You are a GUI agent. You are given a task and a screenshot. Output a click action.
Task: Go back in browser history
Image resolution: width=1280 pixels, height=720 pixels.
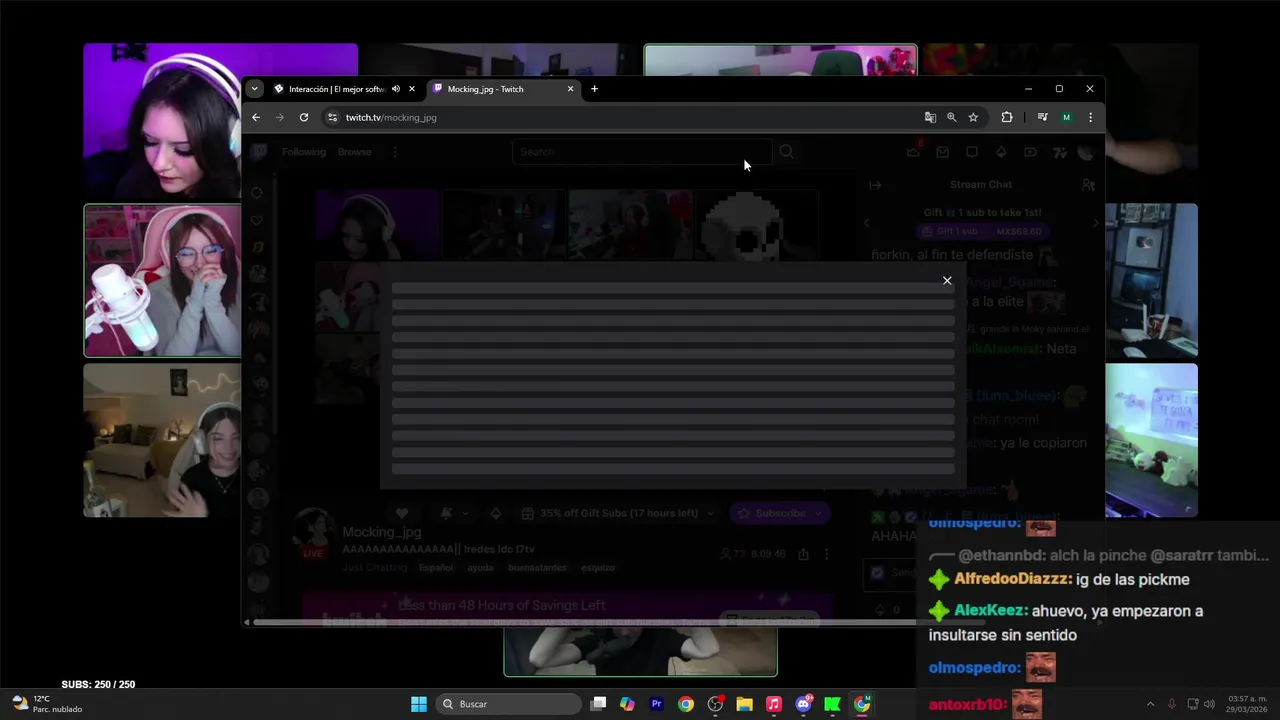pyautogui.click(x=256, y=117)
